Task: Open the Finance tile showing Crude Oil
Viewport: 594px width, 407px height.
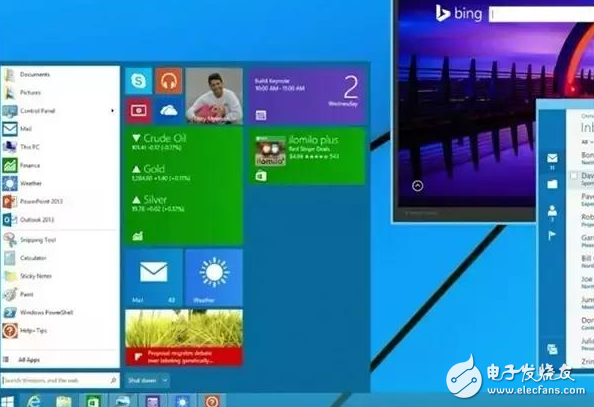Action: click(184, 186)
